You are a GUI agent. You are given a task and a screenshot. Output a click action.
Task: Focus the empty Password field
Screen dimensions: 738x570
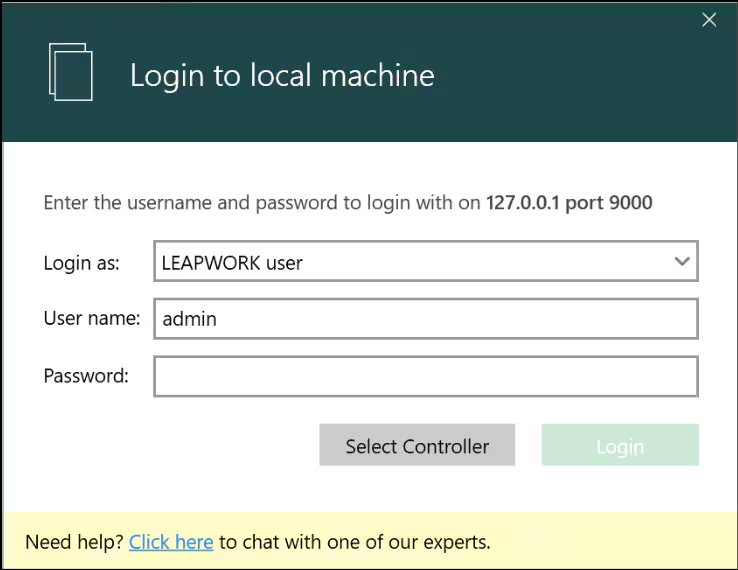(425, 377)
